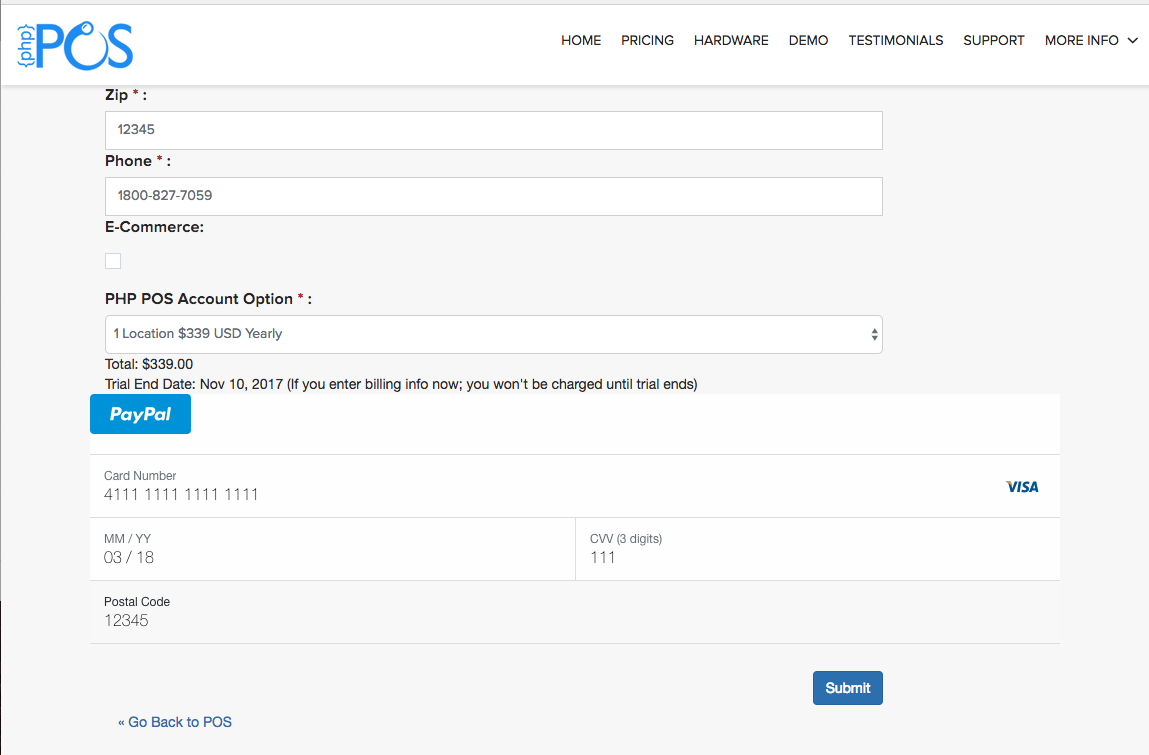Expand the More Info menu
Image resolution: width=1149 pixels, height=755 pixels.
[x=1081, y=41]
